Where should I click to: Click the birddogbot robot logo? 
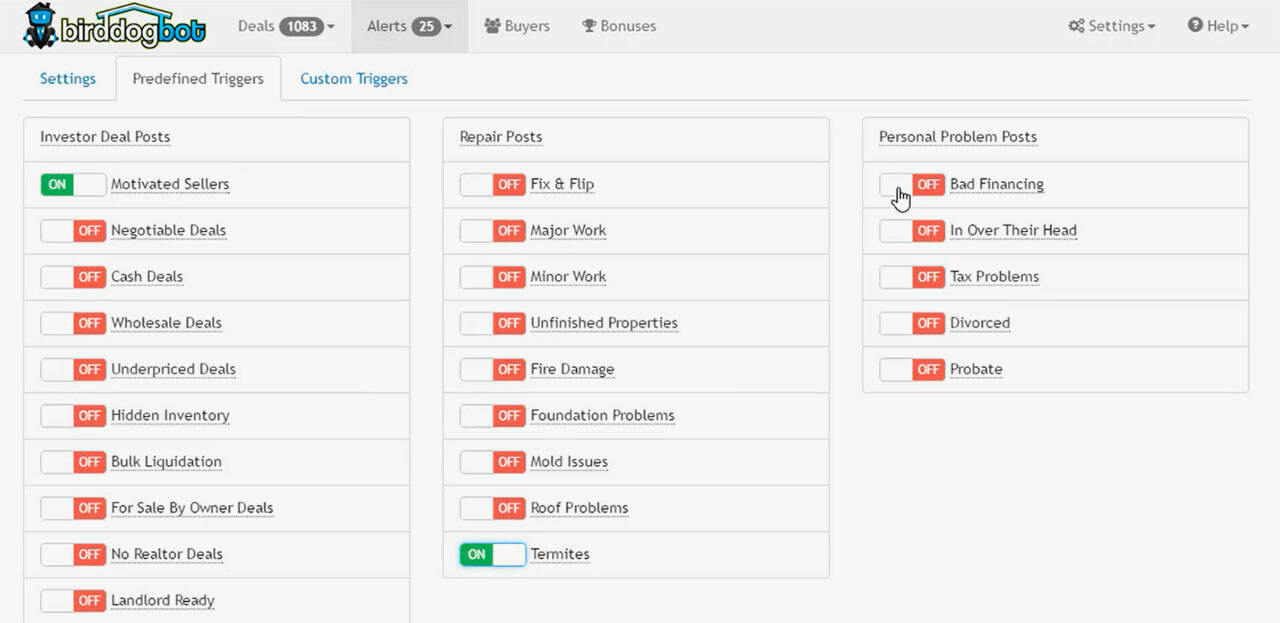click(x=41, y=26)
